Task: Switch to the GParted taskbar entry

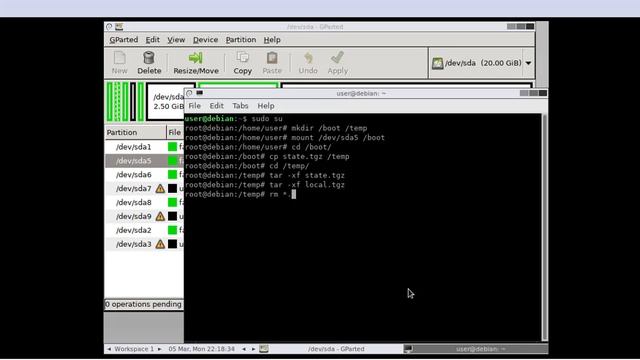Action: pyautogui.click(x=331, y=349)
